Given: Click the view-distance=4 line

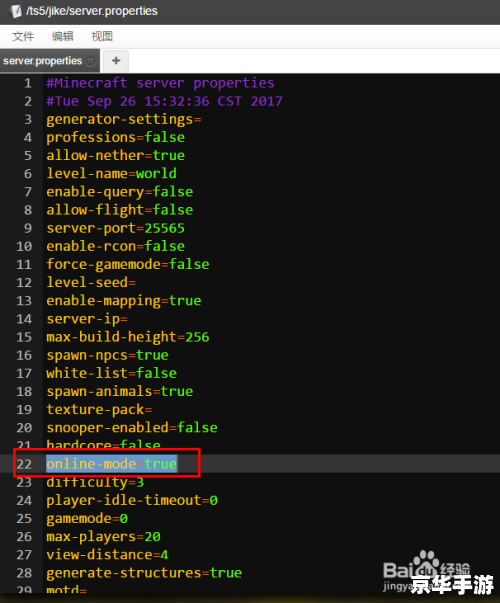Looking at the screenshot, I should 107,555.
